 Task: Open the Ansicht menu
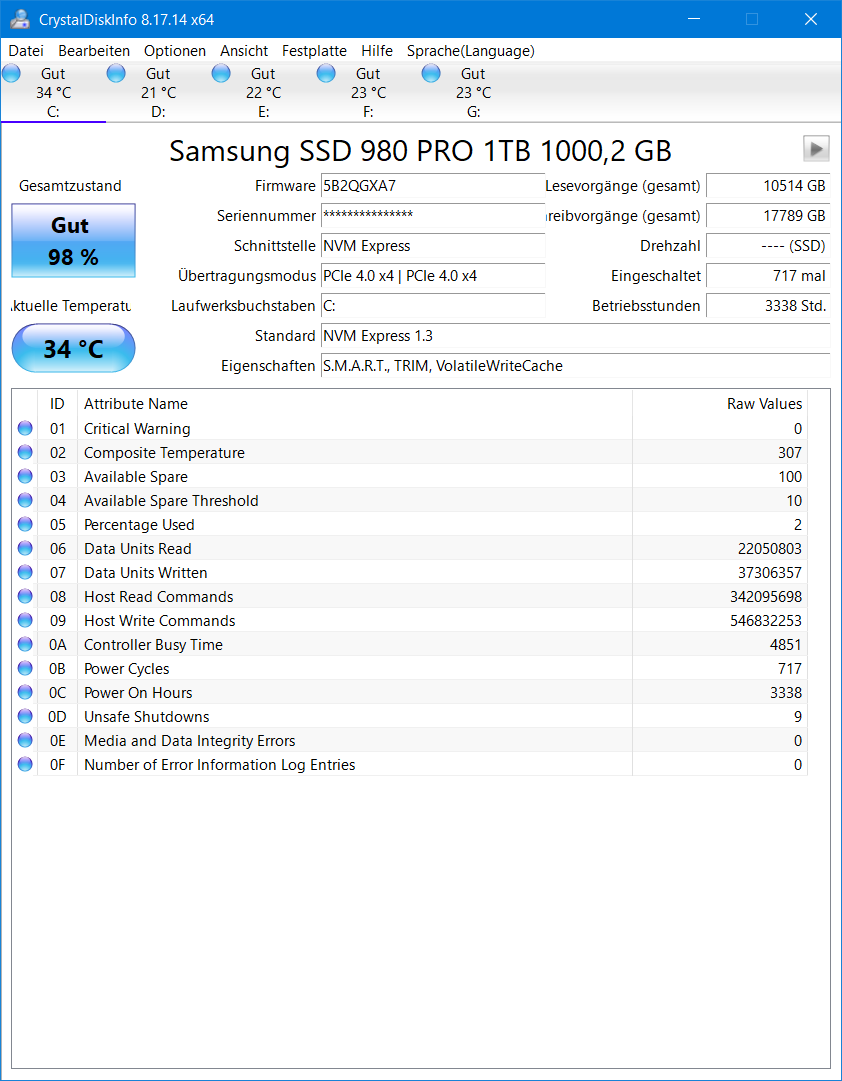click(244, 51)
